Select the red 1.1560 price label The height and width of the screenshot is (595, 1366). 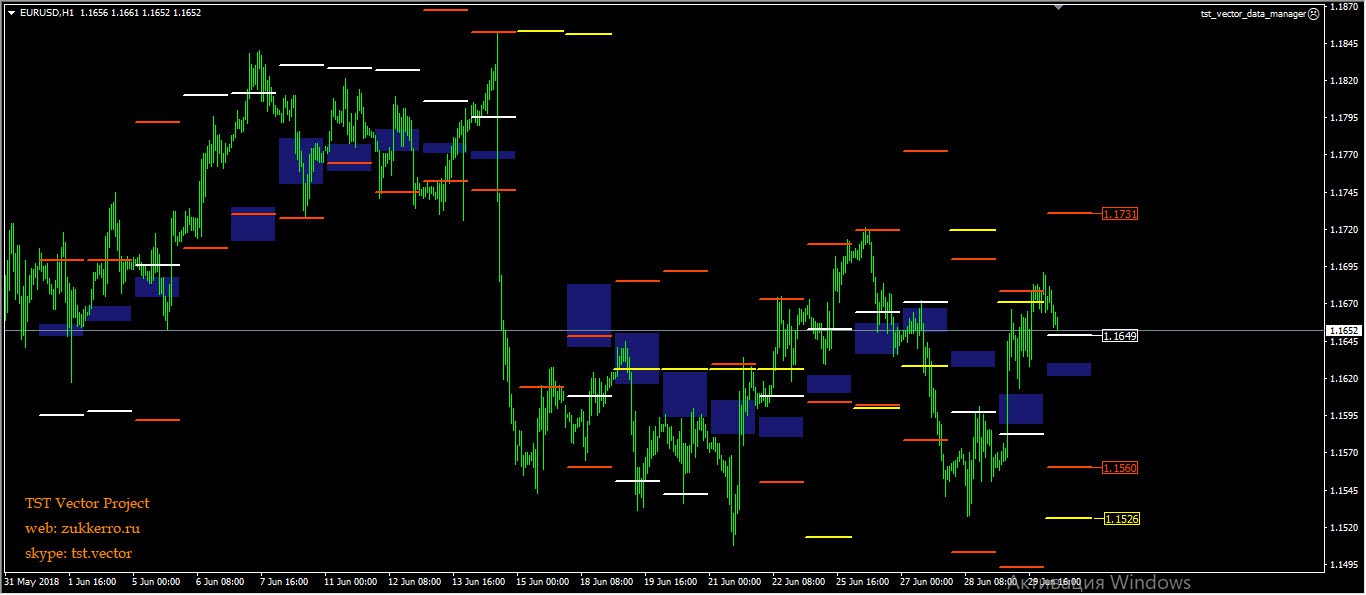pyautogui.click(x=1120, y=468)
